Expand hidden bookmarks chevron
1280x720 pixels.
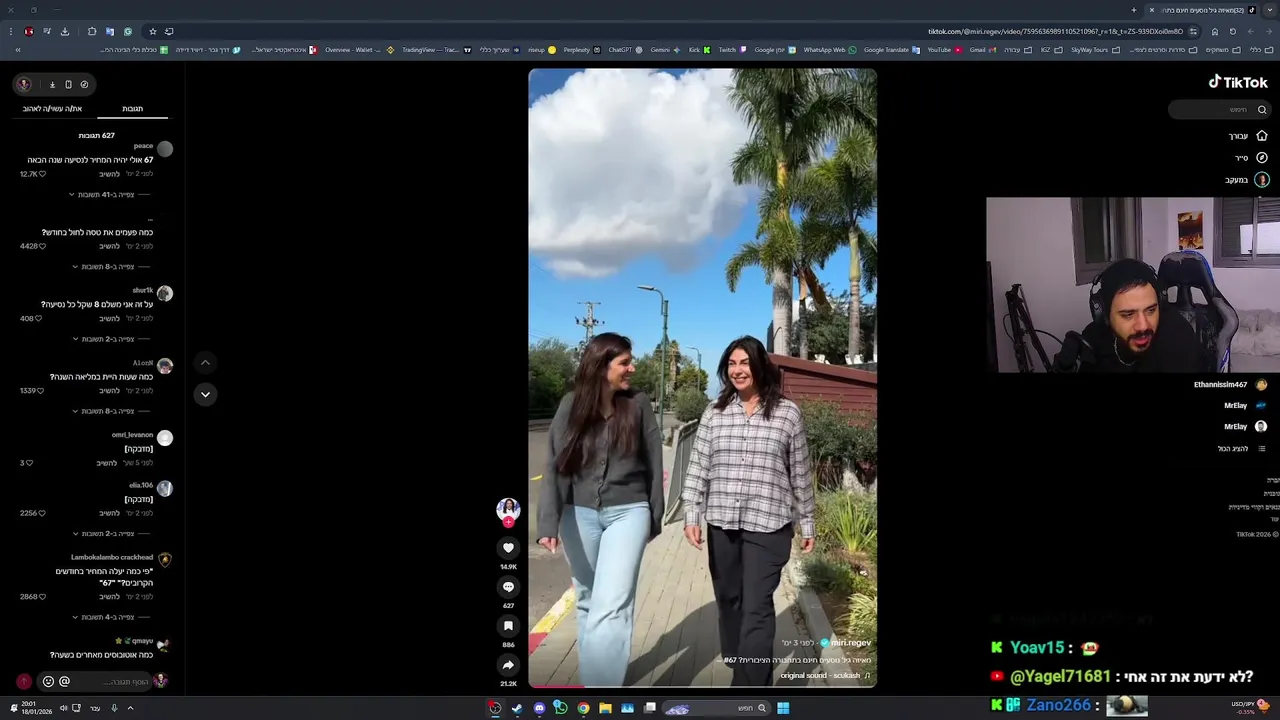(x=17, y=49)
